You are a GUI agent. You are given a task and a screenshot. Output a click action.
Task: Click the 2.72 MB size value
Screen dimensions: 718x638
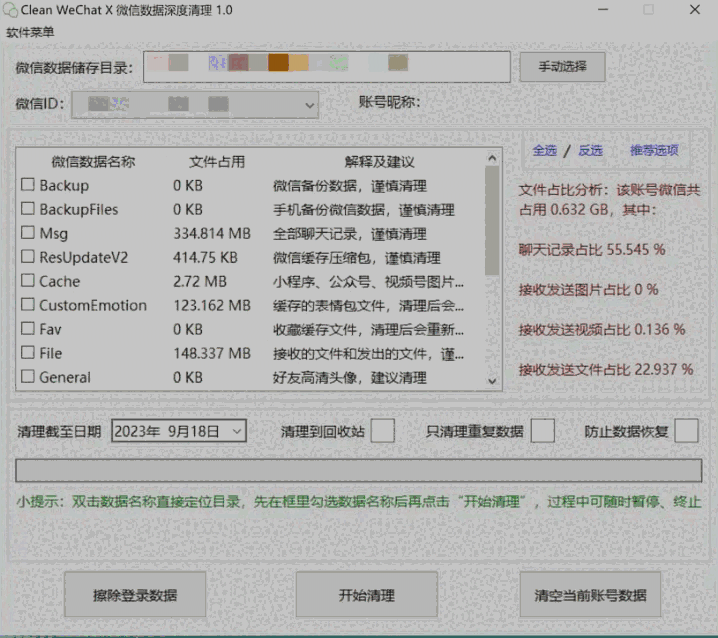pyautogui.click(x=200, y=281)
